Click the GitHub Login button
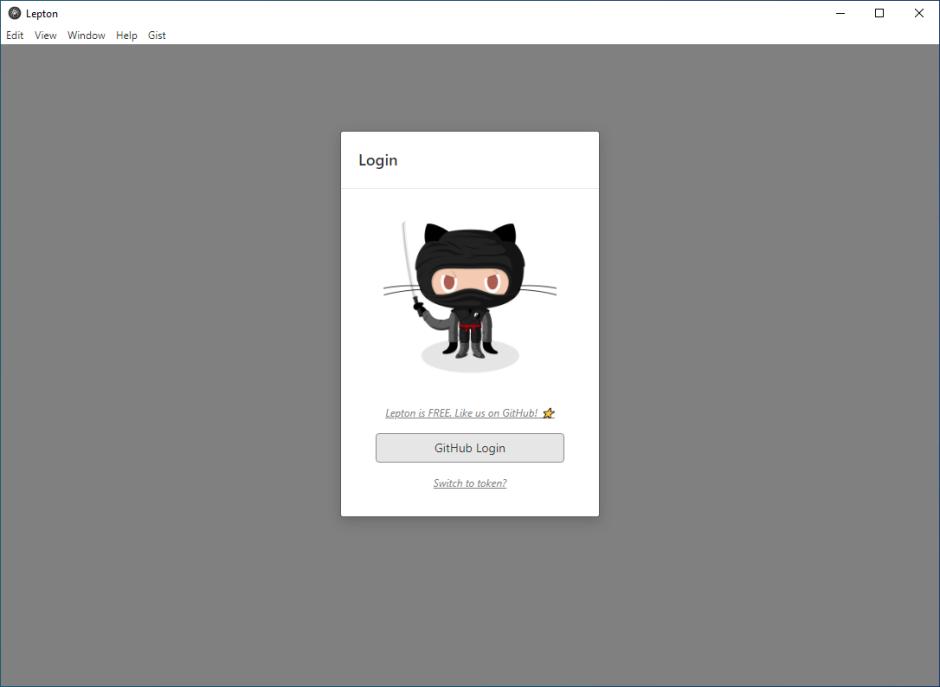The width and height of the screenshot is (940, 687). tap(470, 448)
